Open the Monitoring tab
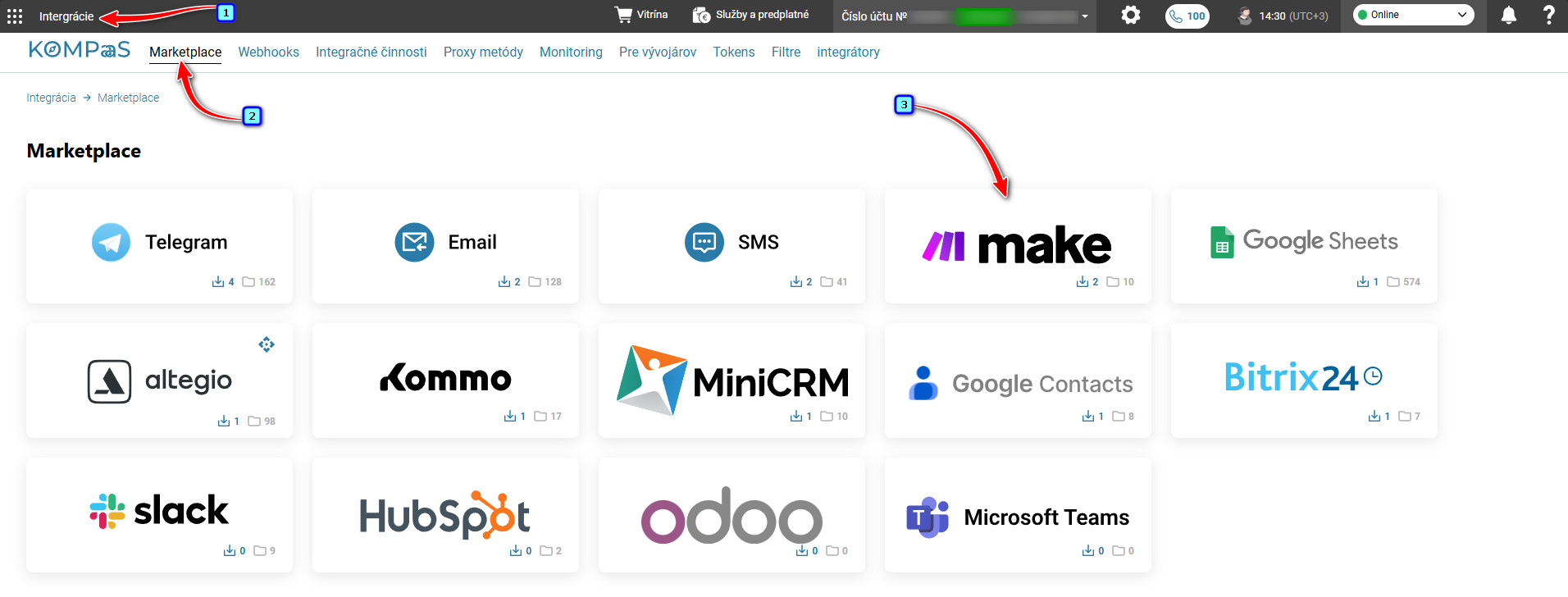The height and width of the screenshot is (597, 1568). click(571, 52)
